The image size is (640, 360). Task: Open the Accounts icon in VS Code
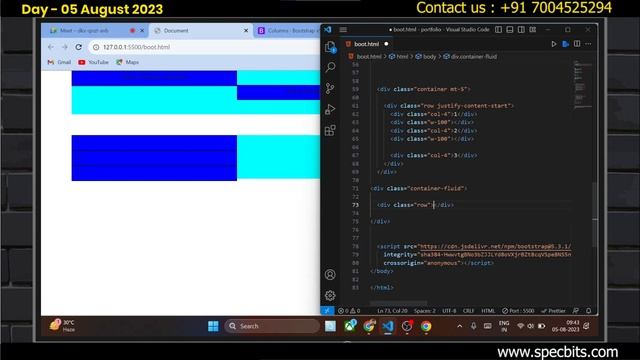330,274
